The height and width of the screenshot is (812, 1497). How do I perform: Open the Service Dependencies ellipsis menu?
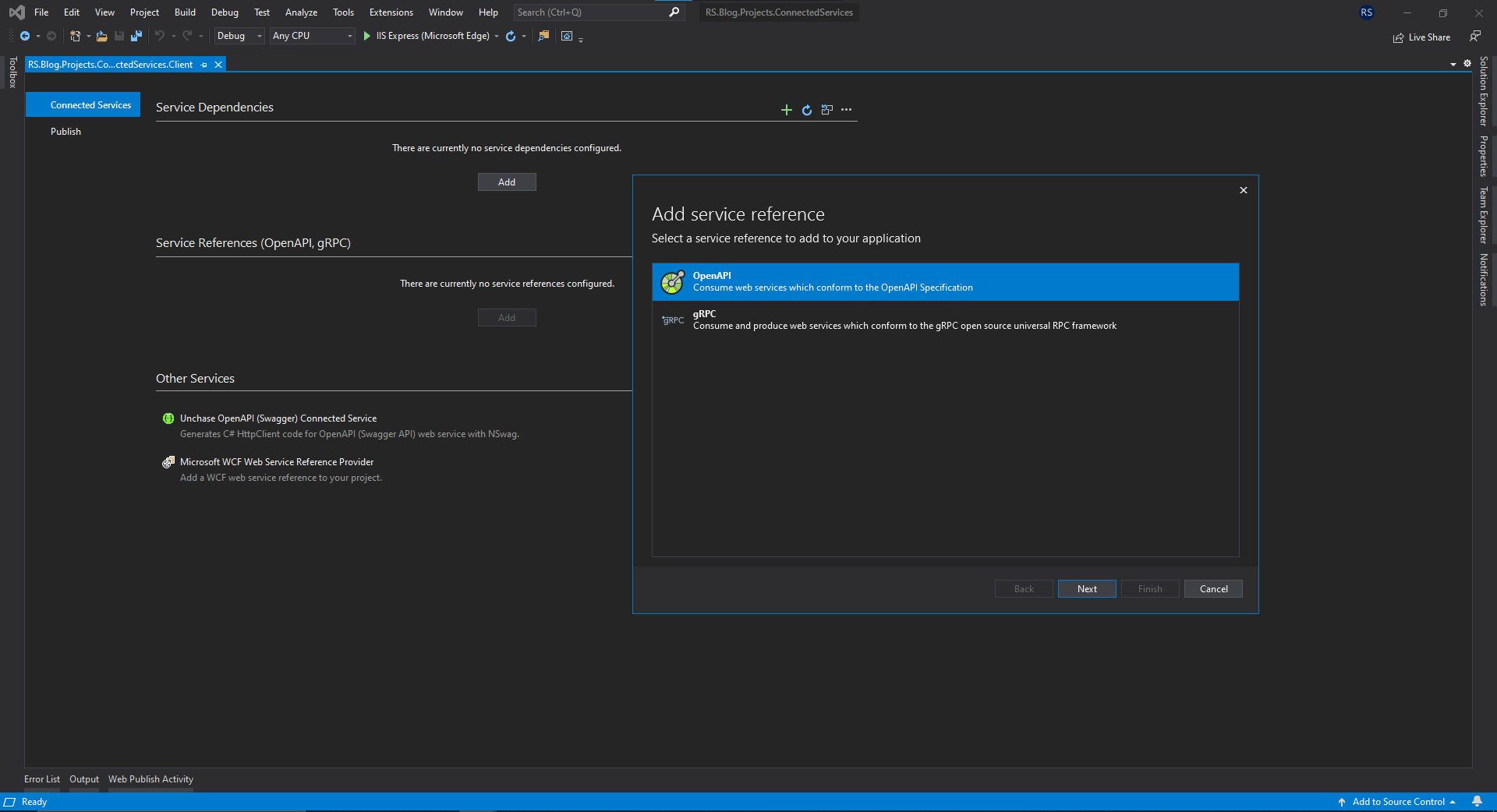tap(847, 110)
